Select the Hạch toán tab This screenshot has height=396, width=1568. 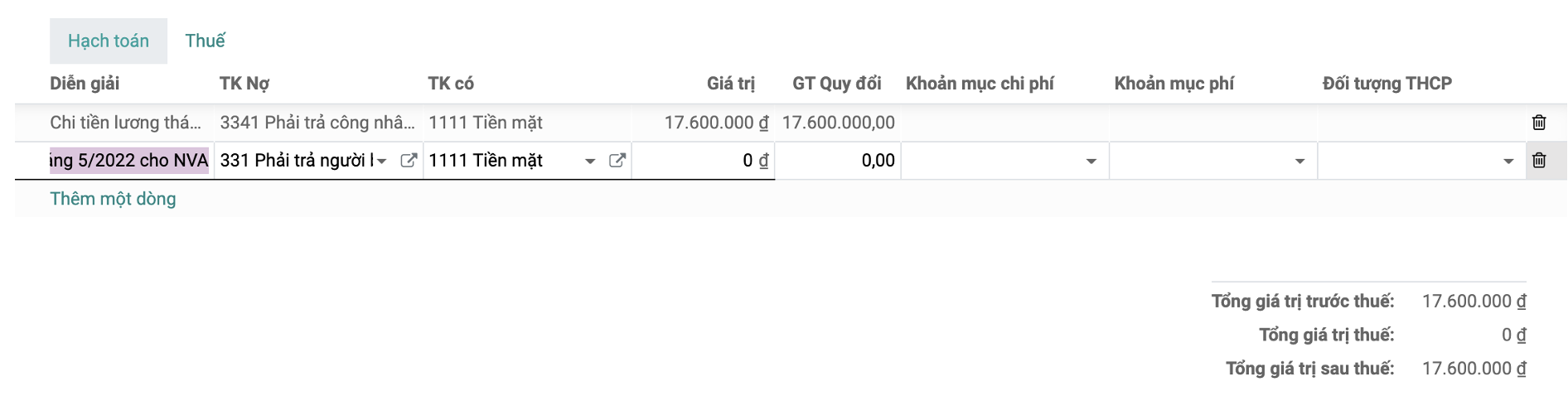(109, 41)
